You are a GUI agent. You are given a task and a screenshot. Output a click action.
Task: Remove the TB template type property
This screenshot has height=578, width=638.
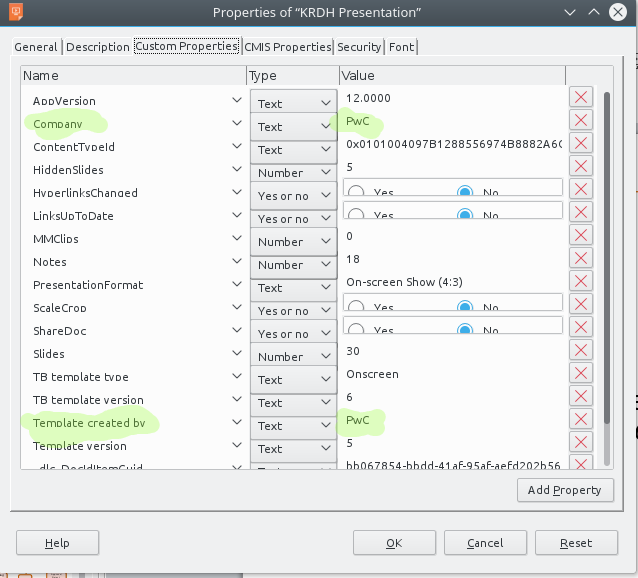(x=581, y=373)
